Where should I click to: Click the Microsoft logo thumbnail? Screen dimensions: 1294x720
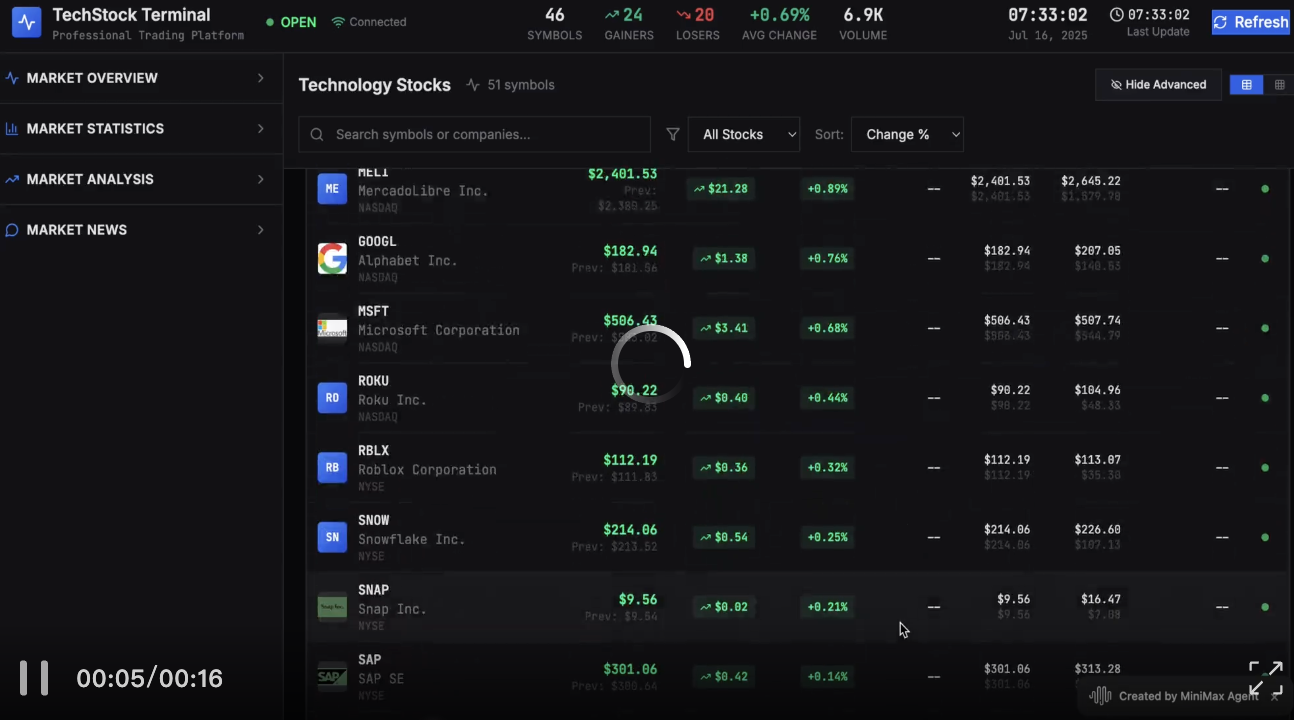tap(332, 328)
